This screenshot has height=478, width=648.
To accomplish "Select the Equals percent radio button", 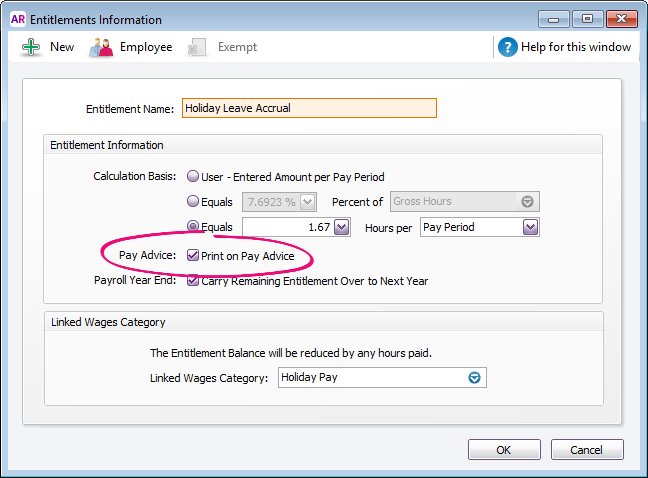I will 193,202.
